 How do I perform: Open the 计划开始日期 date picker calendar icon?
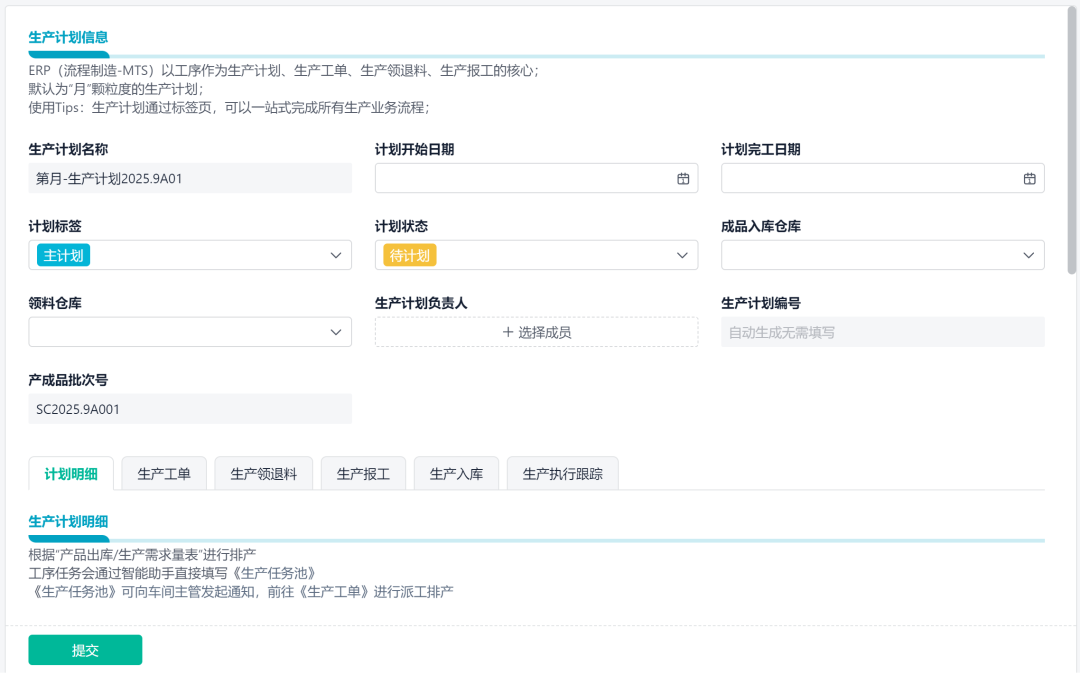click(683, 178)
